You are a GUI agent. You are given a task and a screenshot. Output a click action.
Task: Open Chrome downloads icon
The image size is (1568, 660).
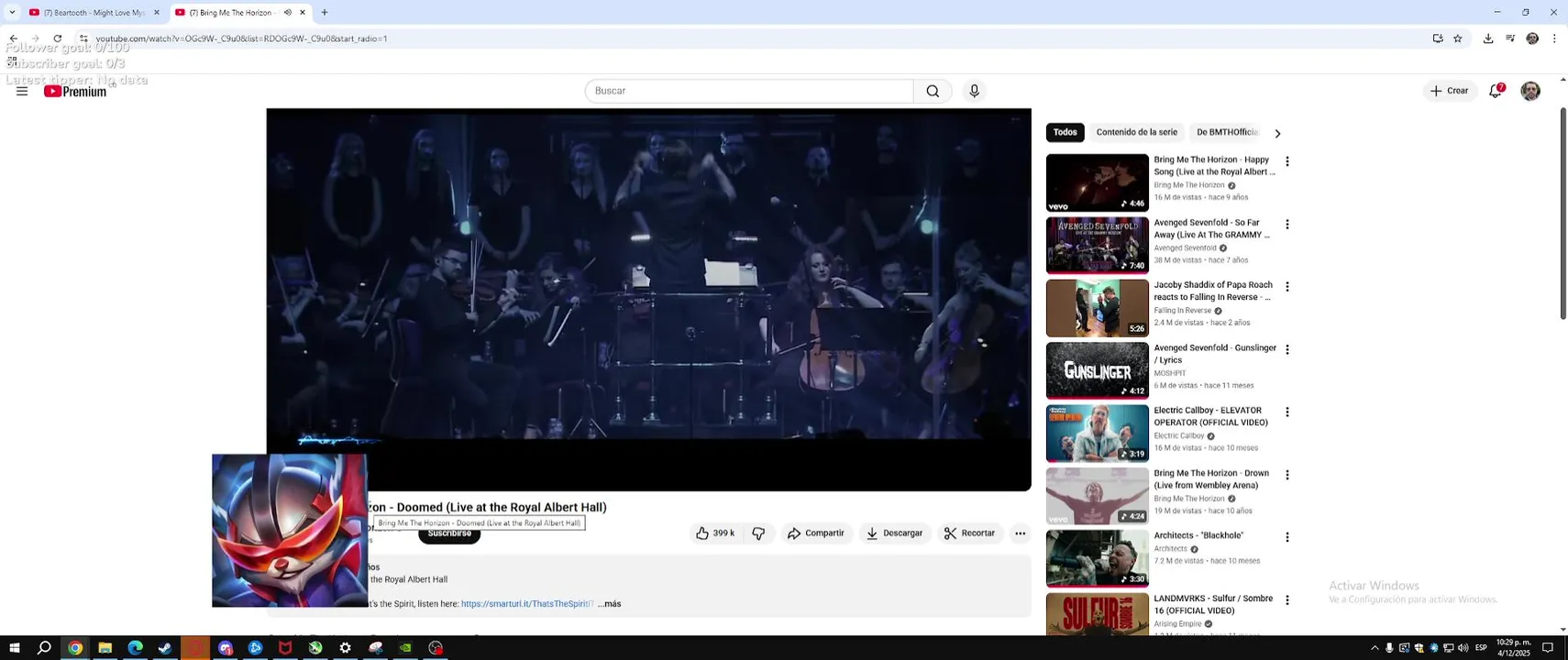[x=1488, y=38]
